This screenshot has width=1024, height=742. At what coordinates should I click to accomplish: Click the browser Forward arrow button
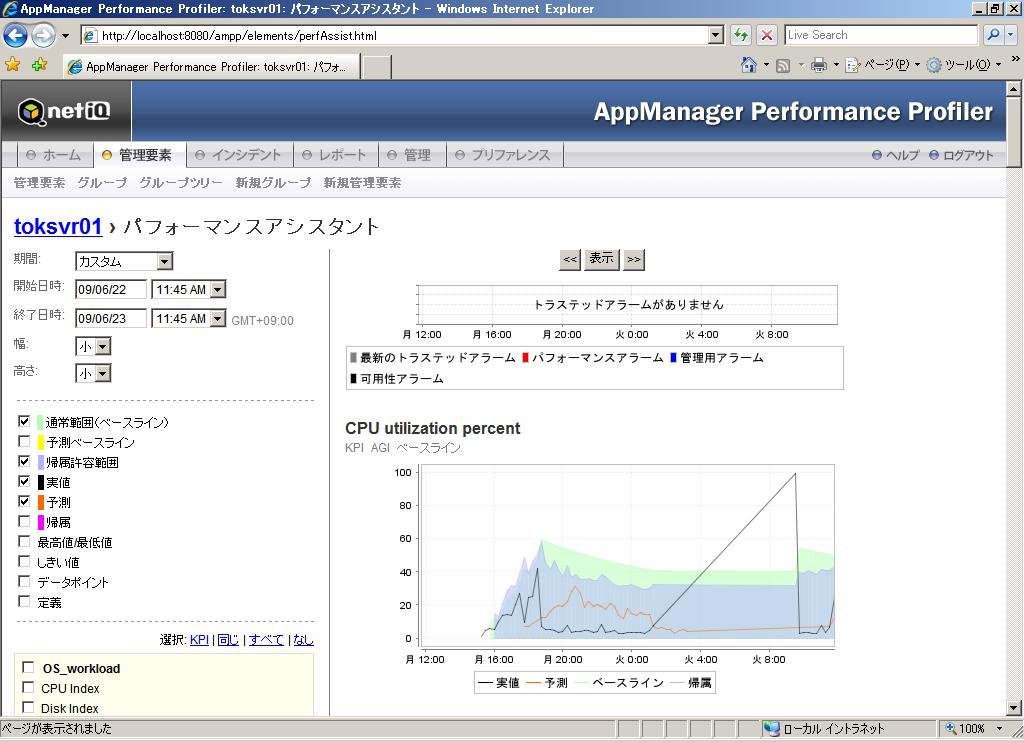pyautogui.click(x=43, y=35)
